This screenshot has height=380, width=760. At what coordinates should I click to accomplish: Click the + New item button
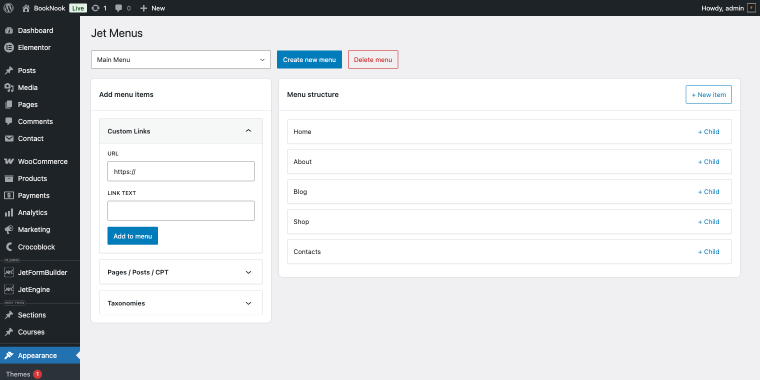pyautogui.click(x=708, y=95)
